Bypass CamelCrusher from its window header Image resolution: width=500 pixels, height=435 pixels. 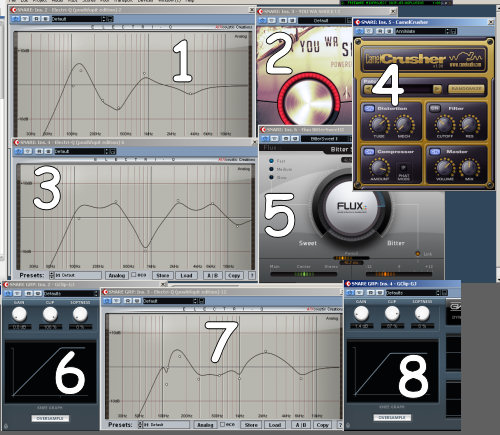click(369, 31)
